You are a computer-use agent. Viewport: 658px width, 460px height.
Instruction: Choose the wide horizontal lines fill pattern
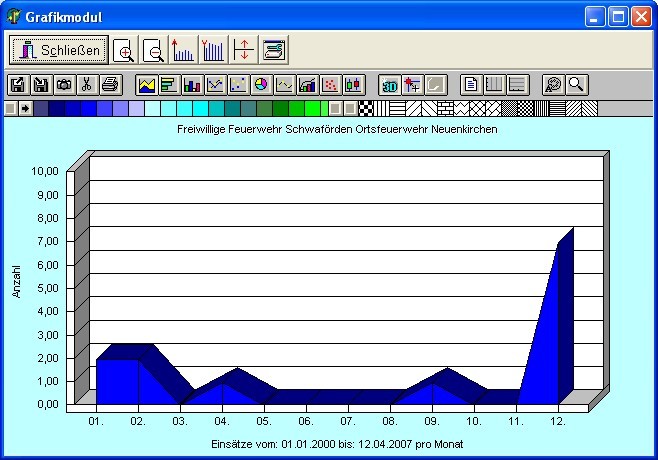(x=397, y=108)
